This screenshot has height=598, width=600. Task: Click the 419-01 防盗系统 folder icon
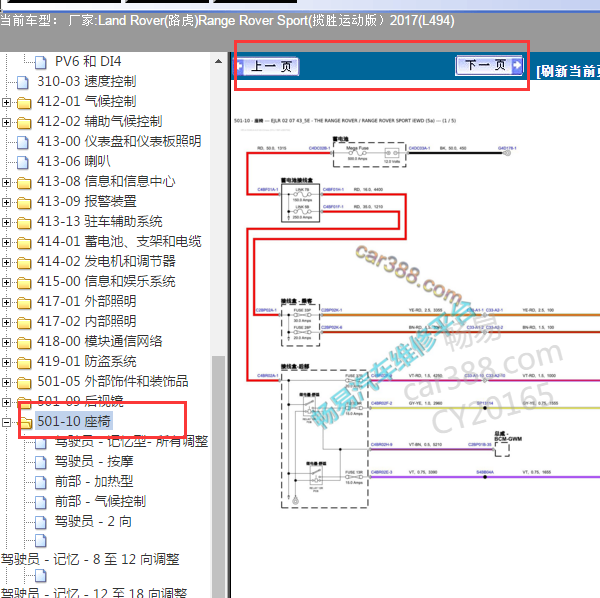[x=24, y=363]
